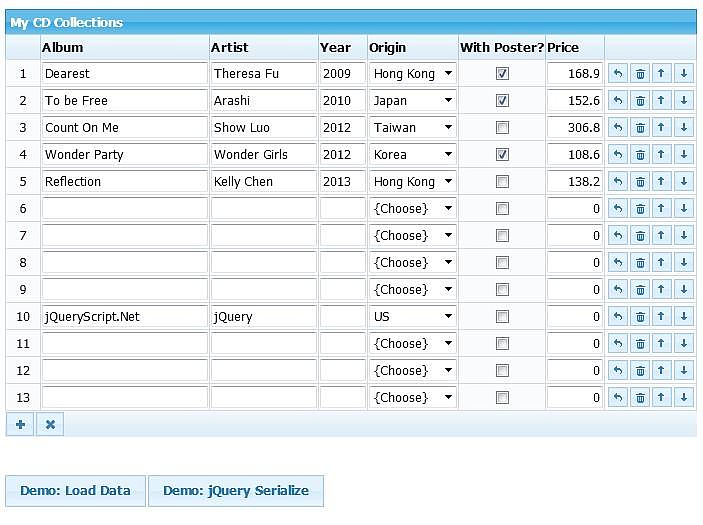Viewport: 703px width, 525px height.
Task: Enable With Poster for Count On Me
Action: tap(502, 127)
